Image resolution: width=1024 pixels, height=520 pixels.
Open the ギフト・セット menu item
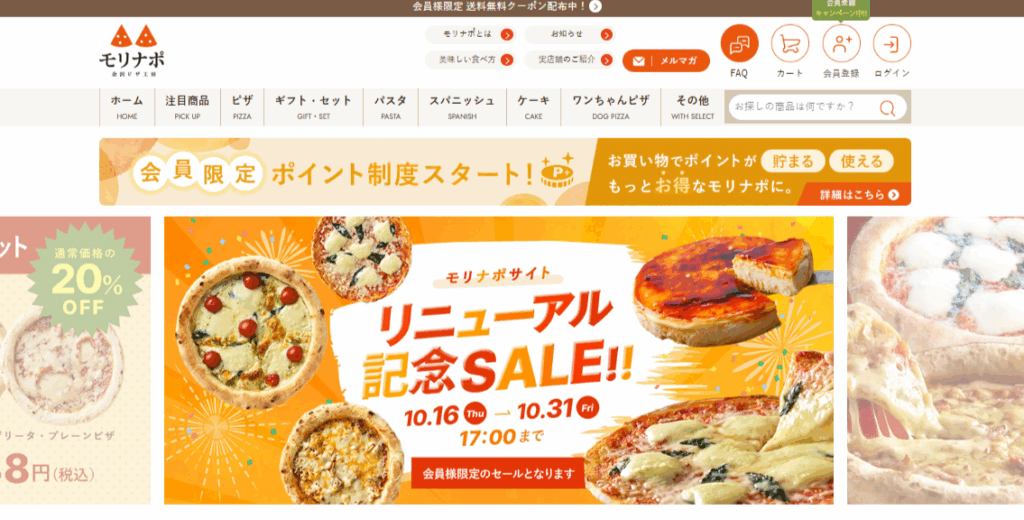point(313,107)
